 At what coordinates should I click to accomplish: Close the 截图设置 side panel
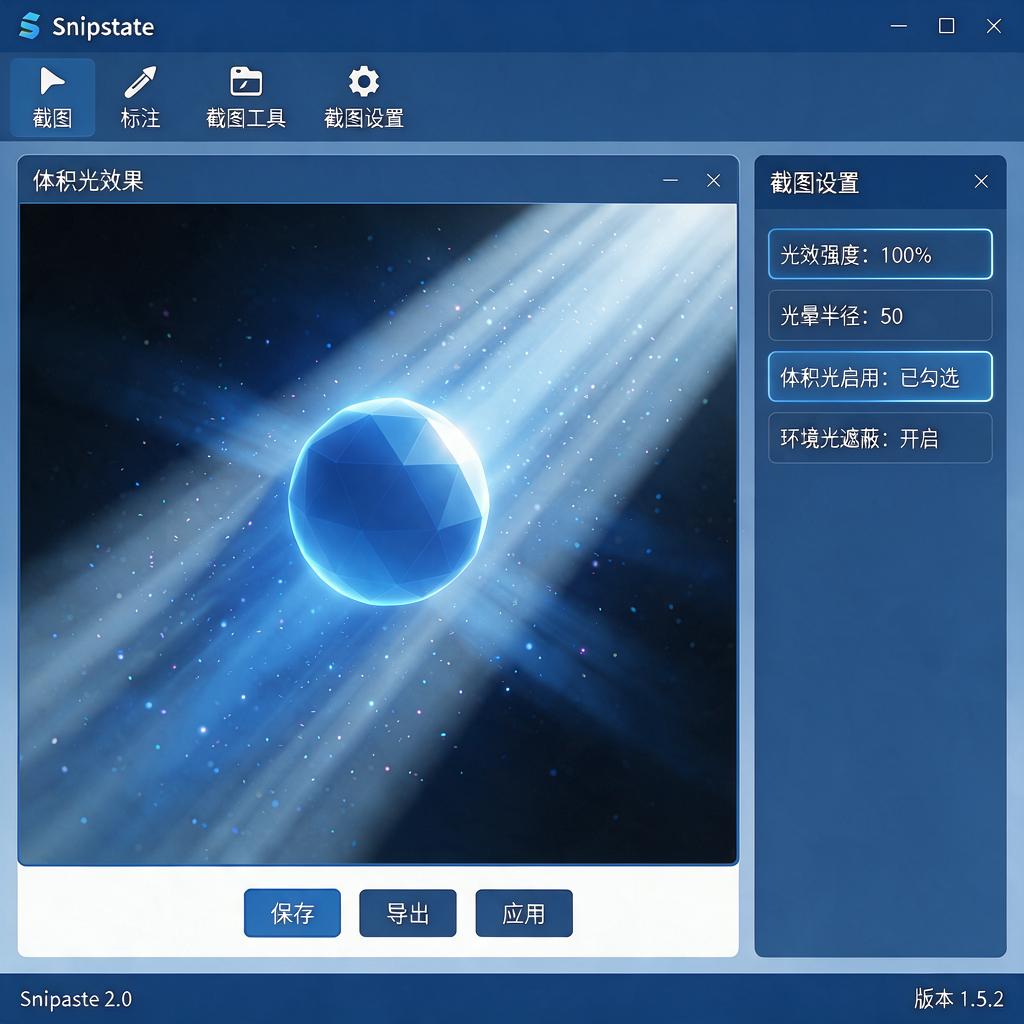(981, 182)
